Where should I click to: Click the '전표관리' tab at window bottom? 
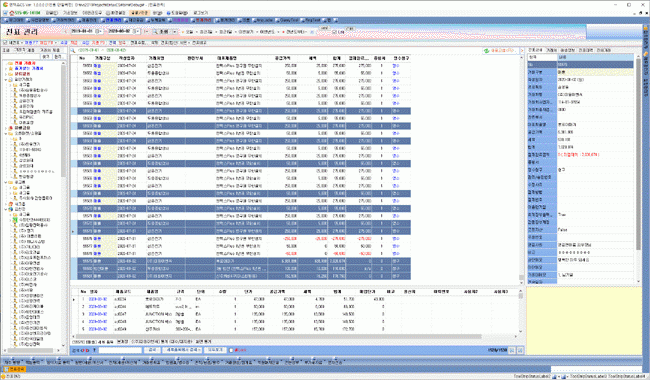(x=15, y=369)
